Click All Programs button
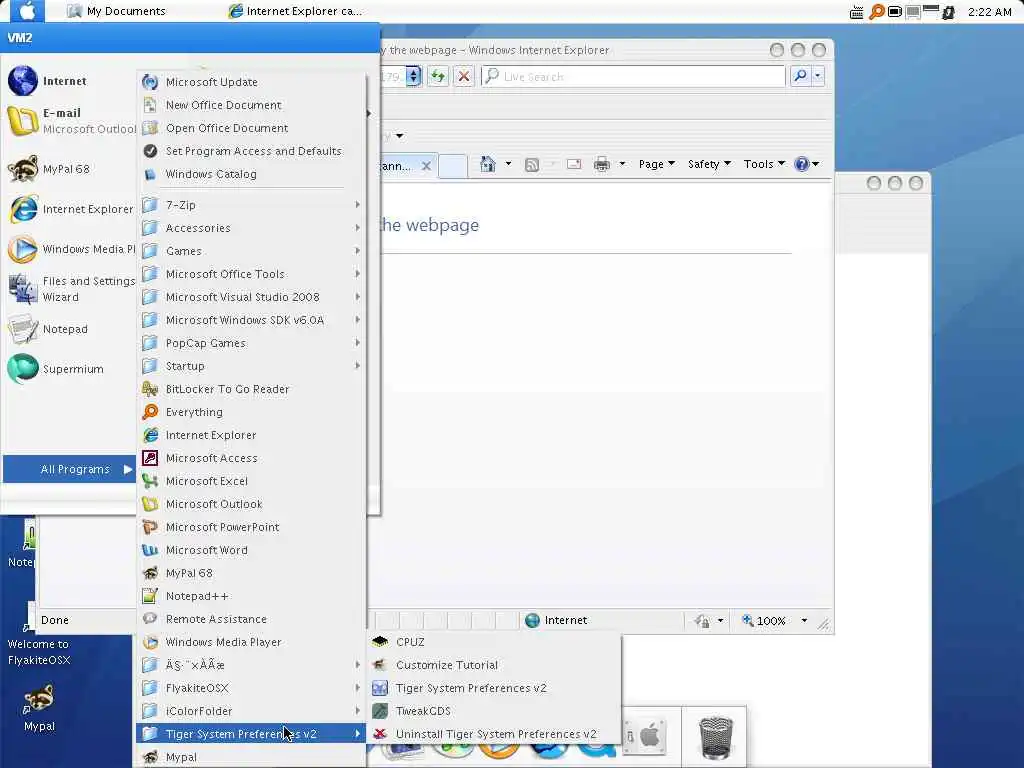This screenshot has height=768, width=1024. click(x=69, y=469)
